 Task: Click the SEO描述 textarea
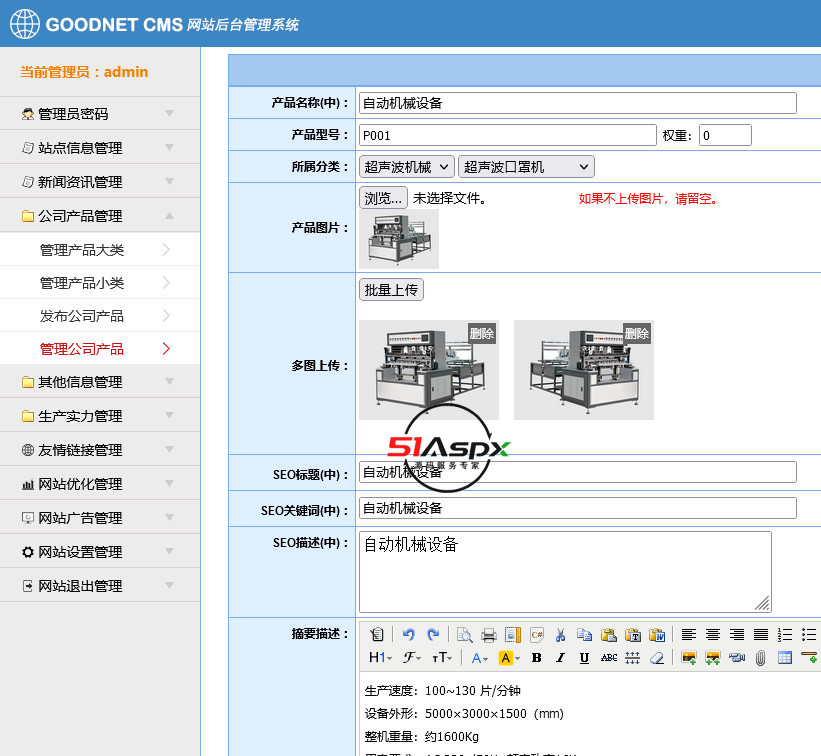tap(565, 572)
